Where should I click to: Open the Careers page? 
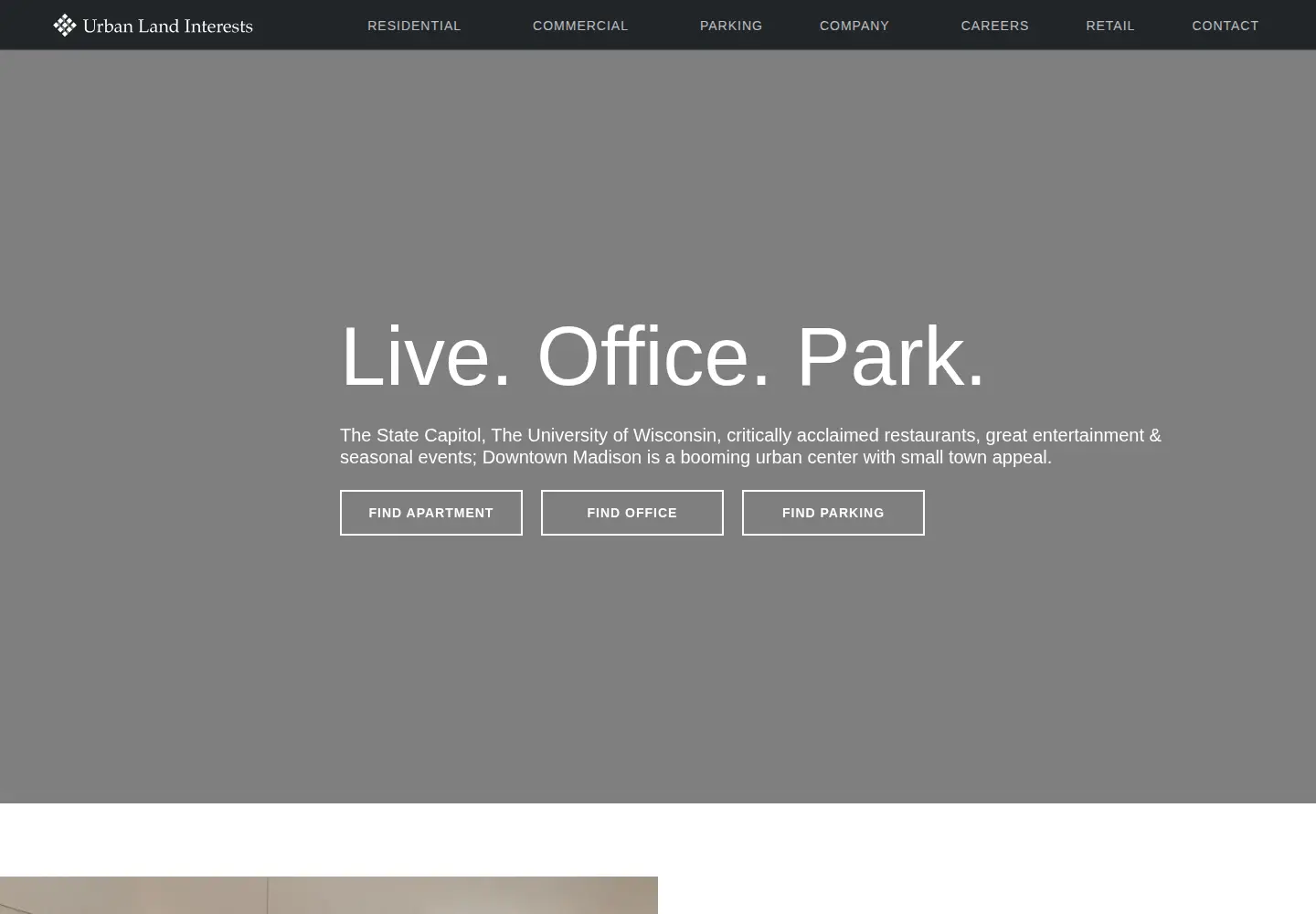coord(995,26)
